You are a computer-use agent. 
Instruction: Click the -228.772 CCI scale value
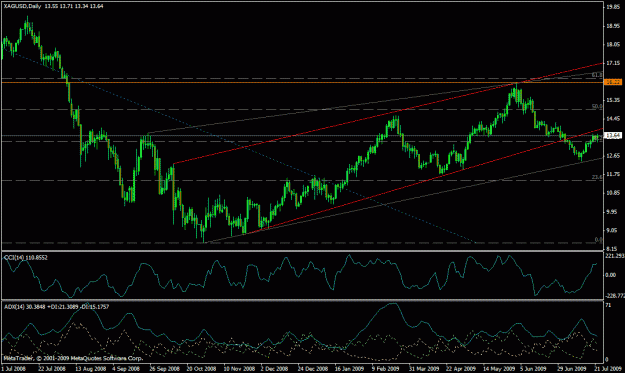tap(615, 295)
